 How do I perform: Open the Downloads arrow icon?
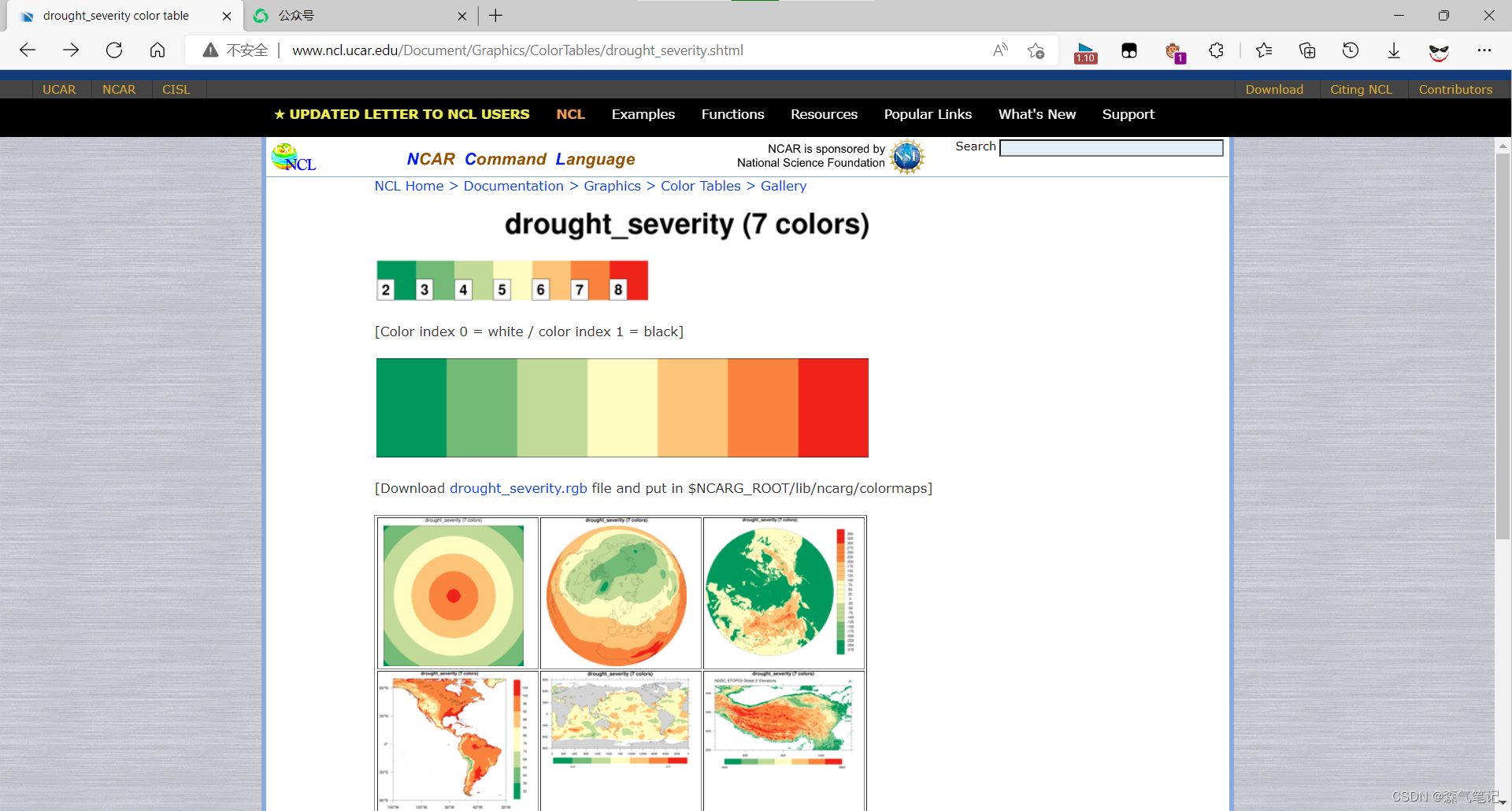(x=1394, y=50)
